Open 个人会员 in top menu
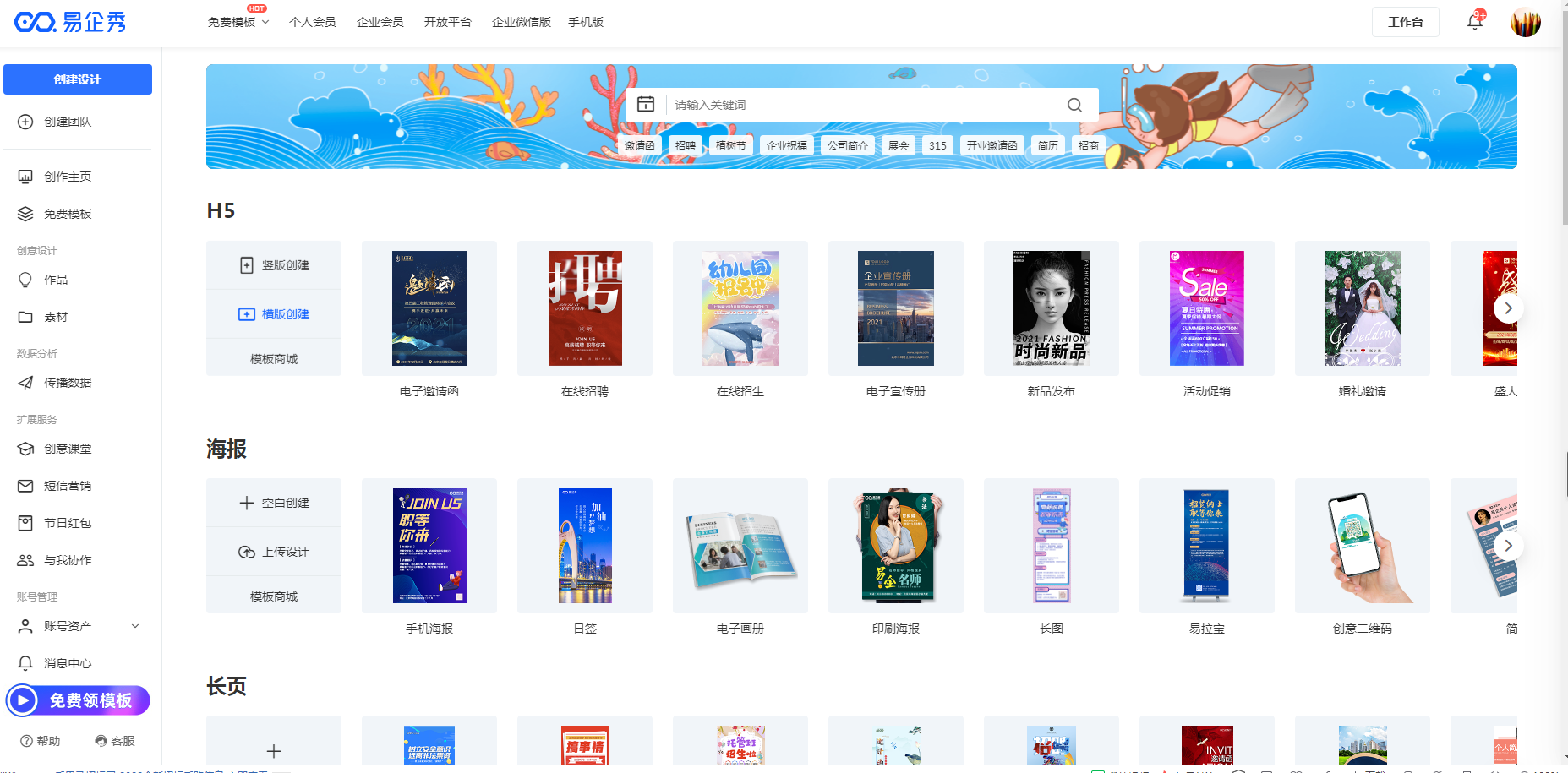Image resolution: width=1568 pixels, height=773 pixels. tap(313, 22)
